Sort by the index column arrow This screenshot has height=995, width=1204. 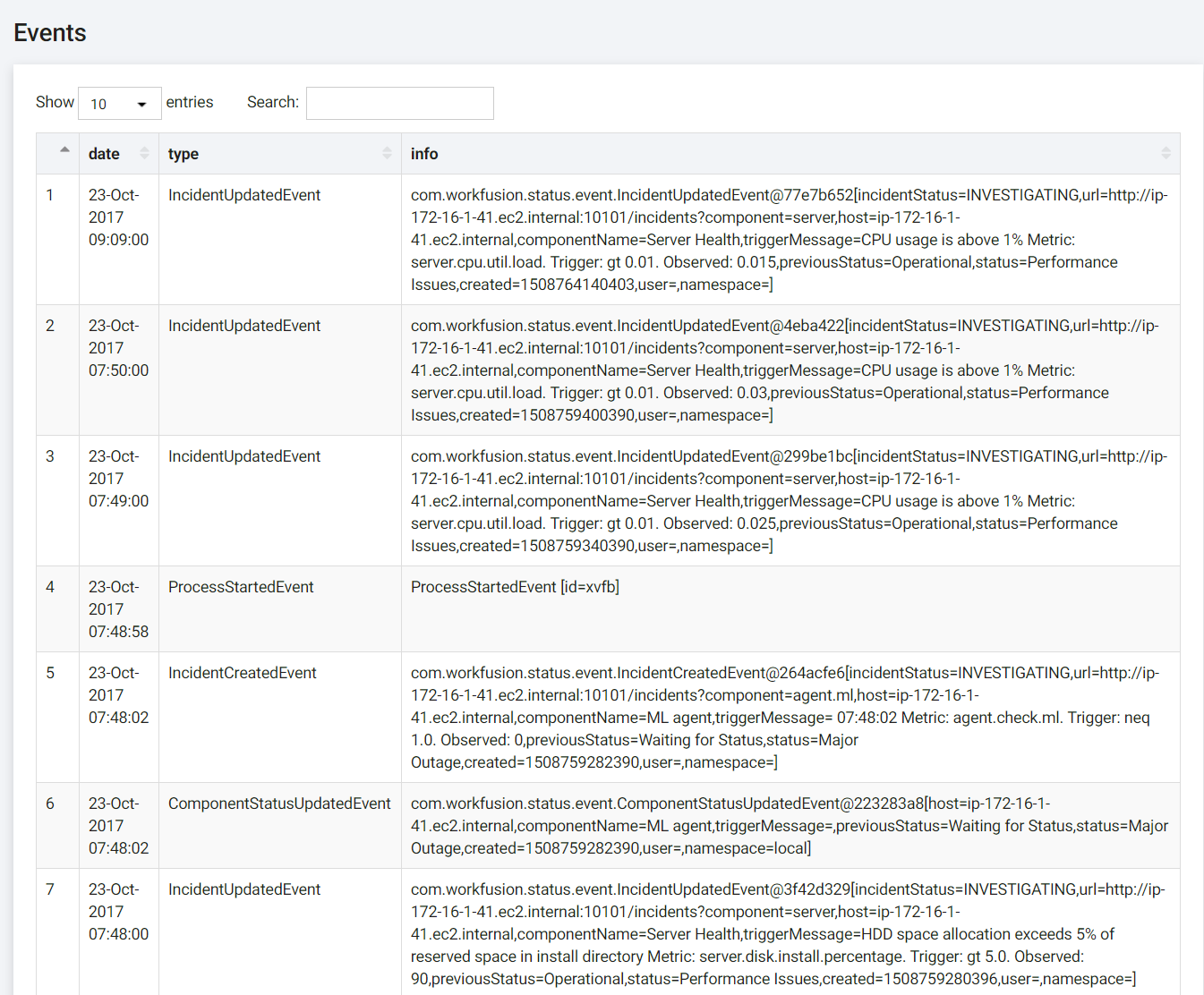(x=64, y=150)
